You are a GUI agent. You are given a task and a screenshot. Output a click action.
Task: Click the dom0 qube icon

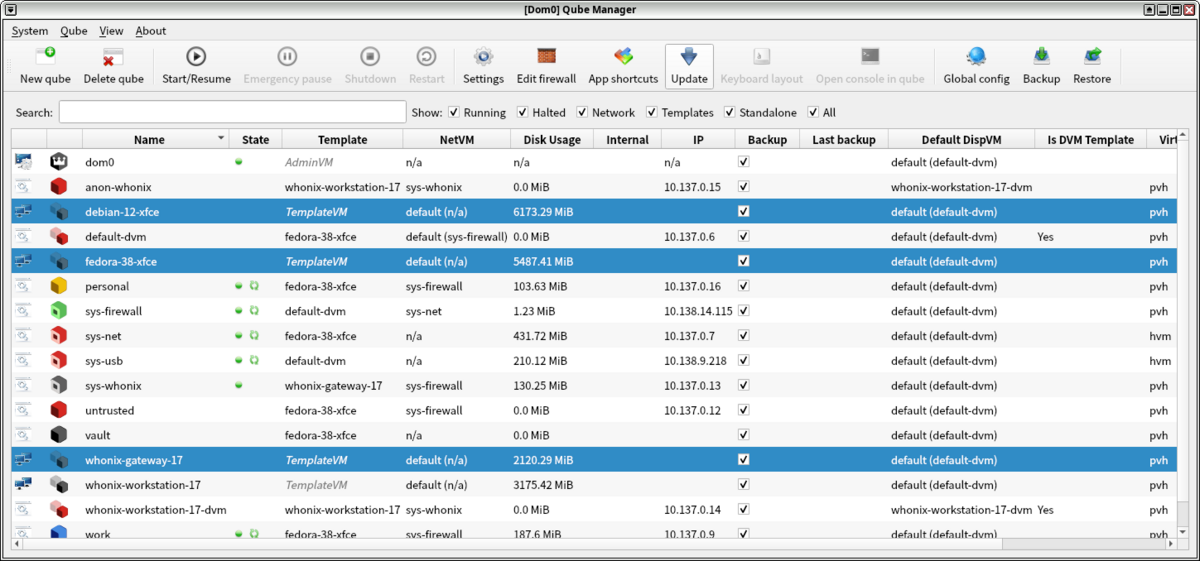[59, 161]
